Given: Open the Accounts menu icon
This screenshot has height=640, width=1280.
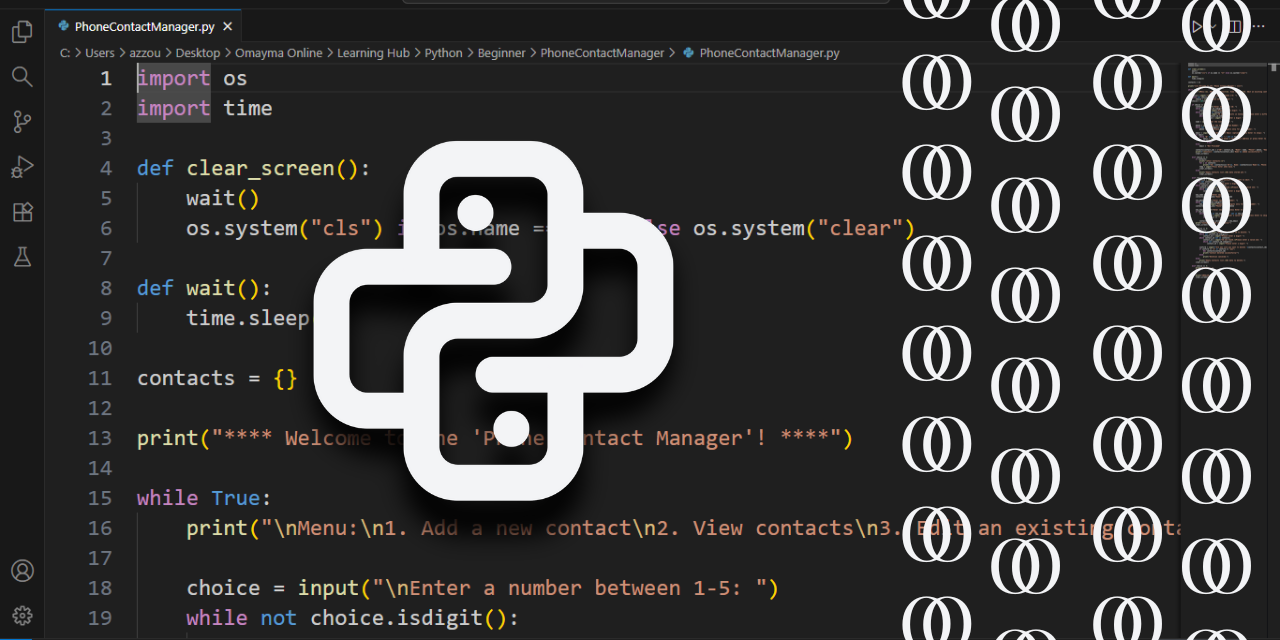Looking at the screenshot, I should 22,571.
